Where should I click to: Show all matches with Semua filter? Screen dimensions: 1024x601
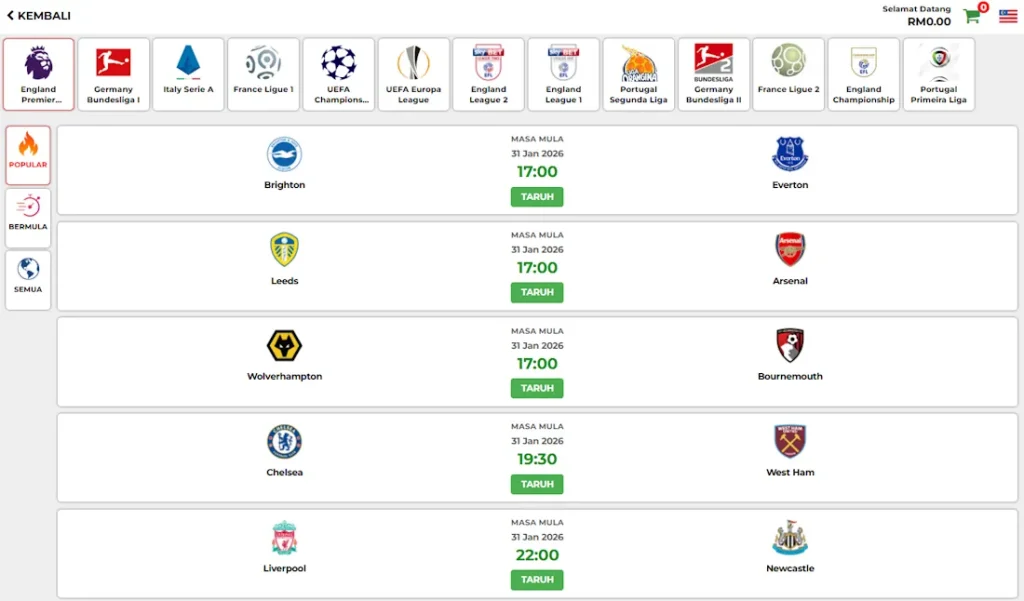click(x=28, y=279)
